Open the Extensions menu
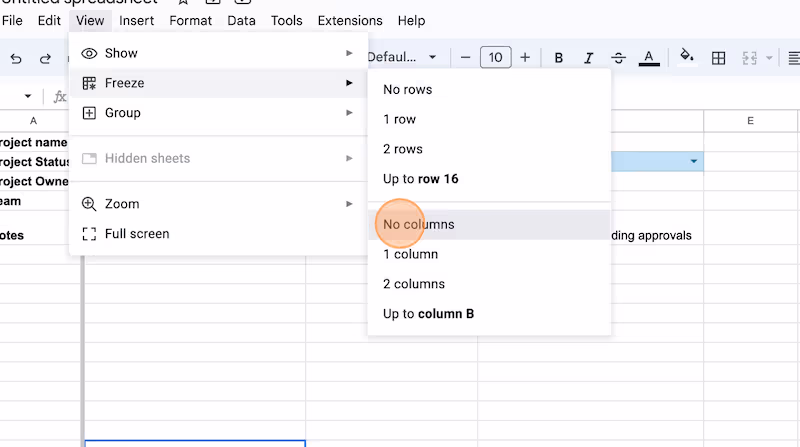The image size is (800, 447). click(350, 20)
